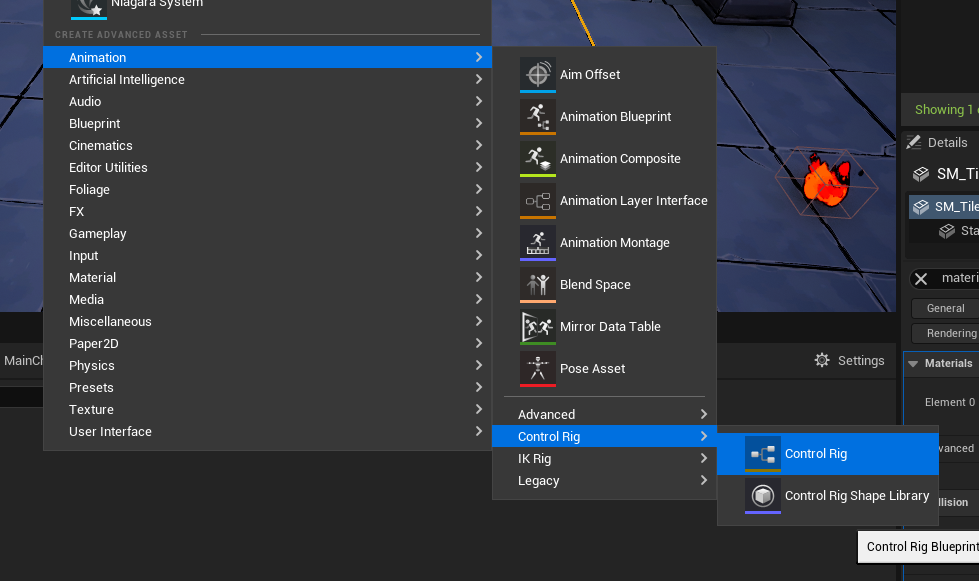Click the Mirror Data Table icon
Viewport: 979px width, 581px height.
coord(538,327)
